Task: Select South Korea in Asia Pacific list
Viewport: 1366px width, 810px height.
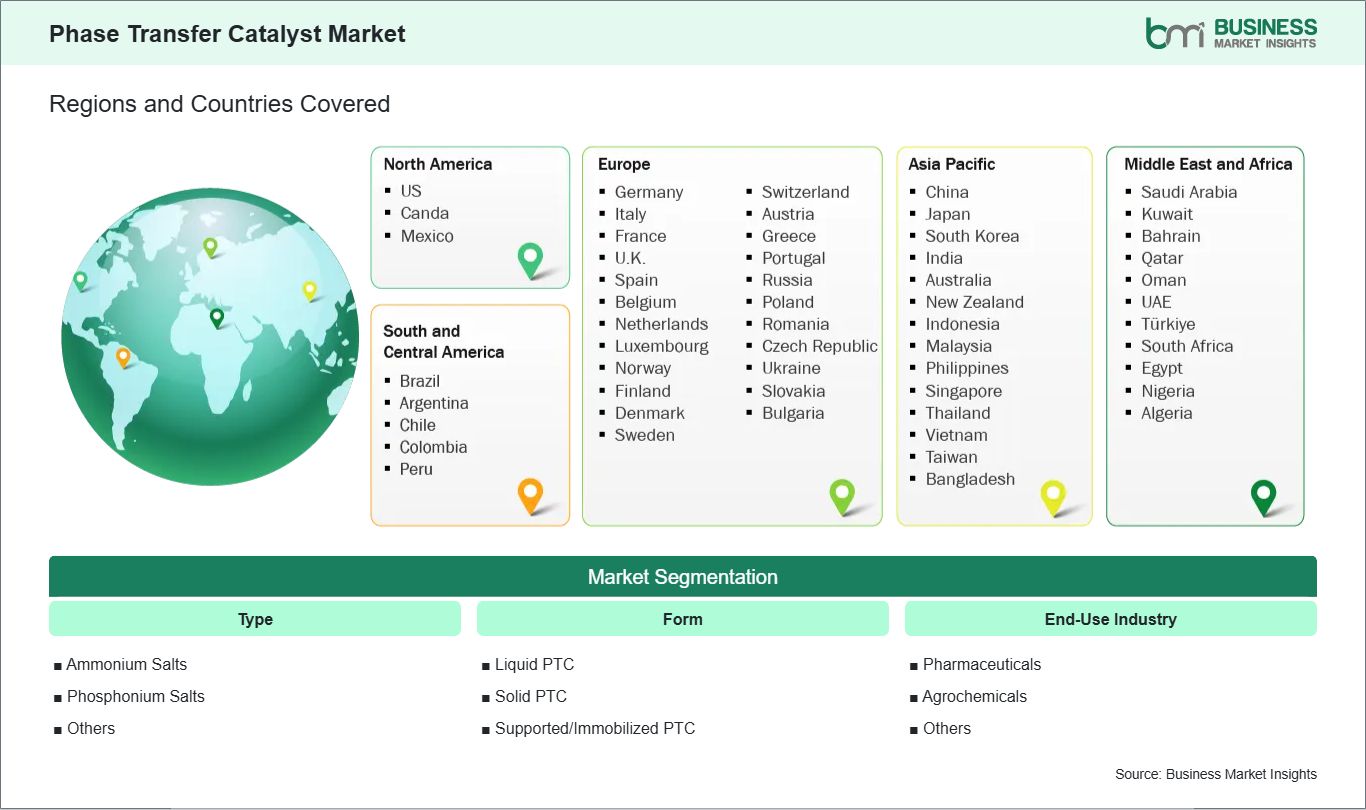Action: pyautogui.click(x=971, y=236)
